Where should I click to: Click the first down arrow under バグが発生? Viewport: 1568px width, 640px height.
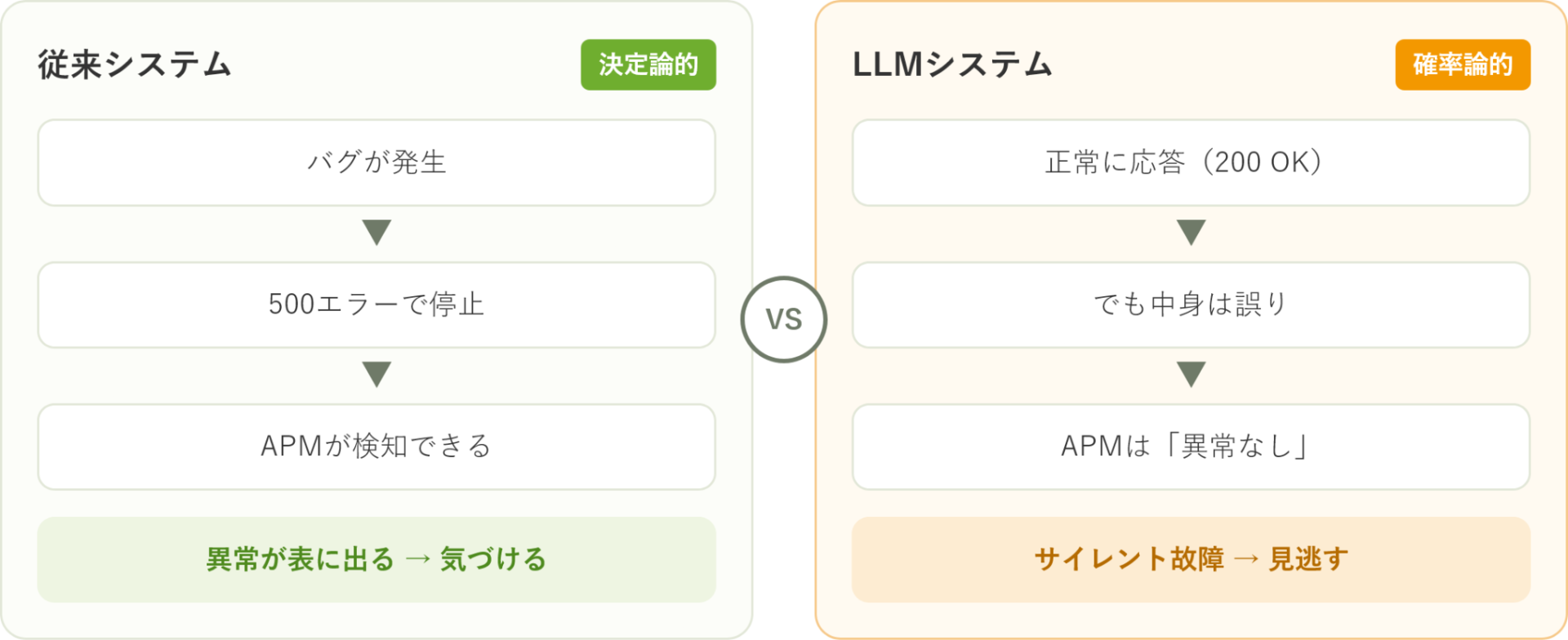(x=376, y=233)
